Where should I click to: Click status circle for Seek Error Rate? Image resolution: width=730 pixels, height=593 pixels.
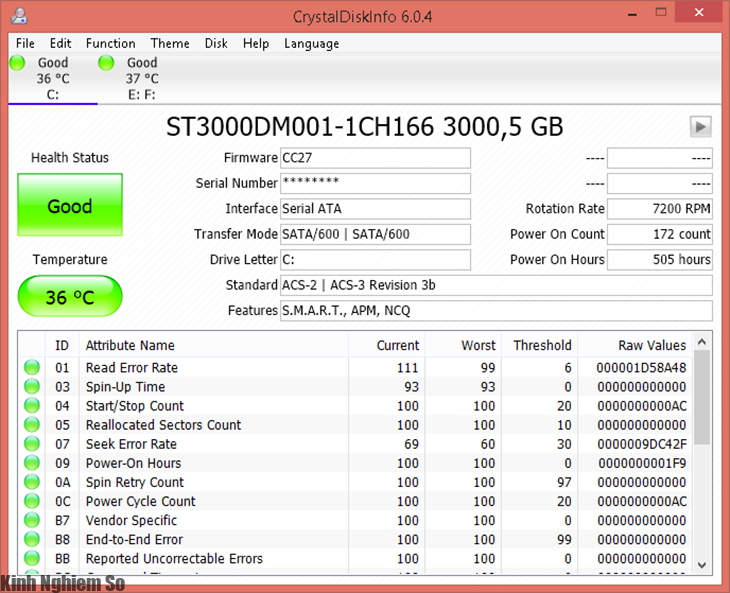pyautogui.click(x=32, y=444)
